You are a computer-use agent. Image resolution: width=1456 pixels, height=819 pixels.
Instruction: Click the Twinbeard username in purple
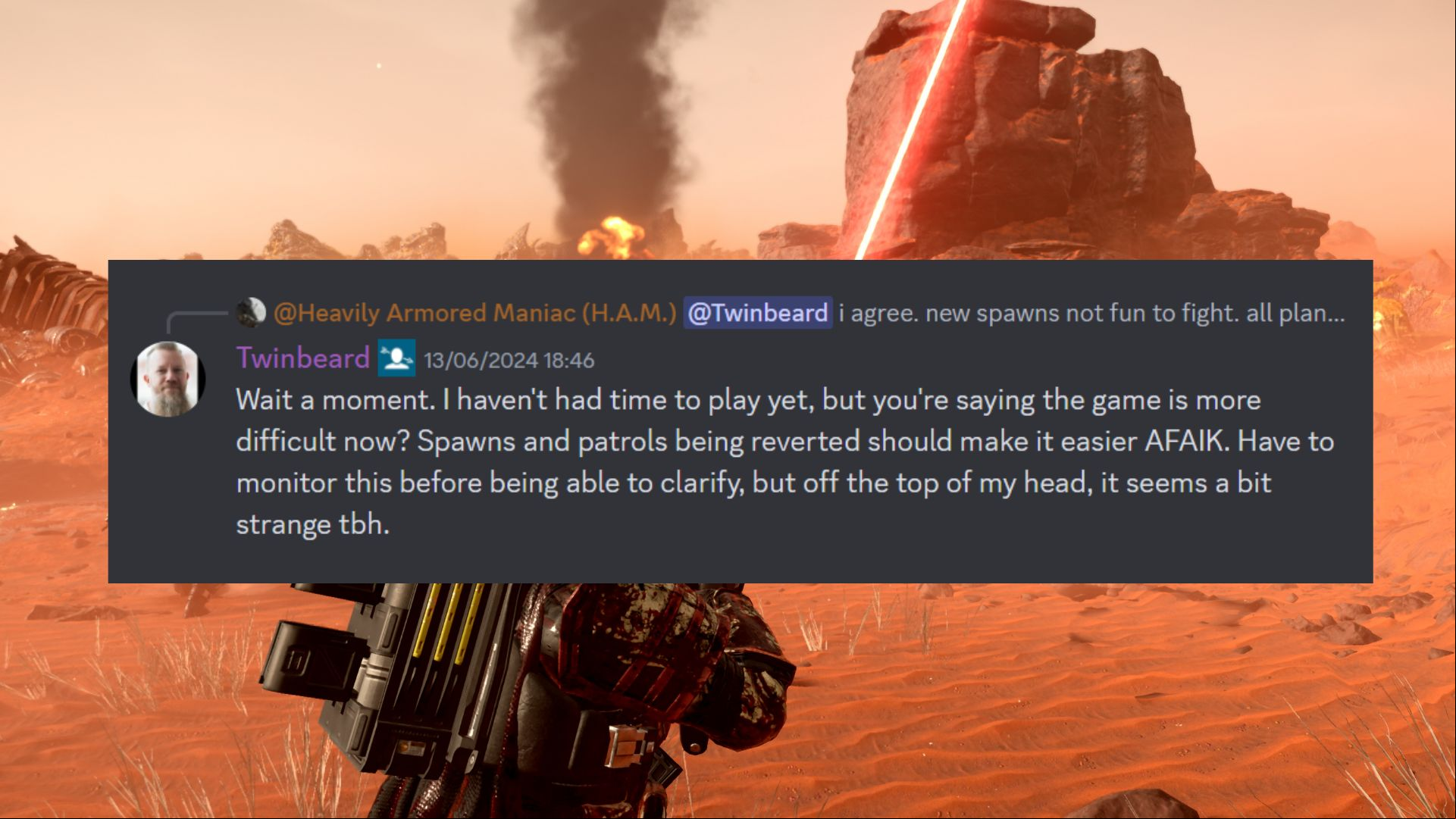[303, 358]
